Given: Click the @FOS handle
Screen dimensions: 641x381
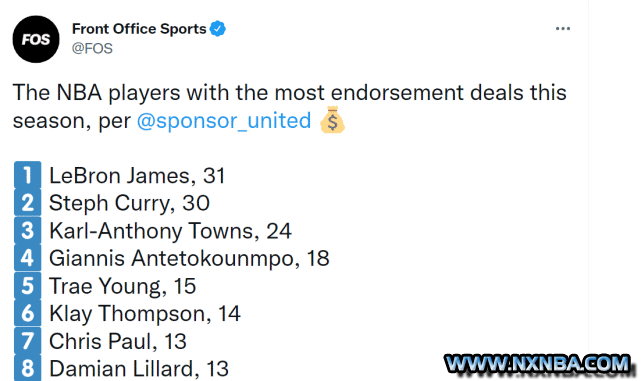Looking at the screenshot, I should pyautogui.click(x=92, y=48).
